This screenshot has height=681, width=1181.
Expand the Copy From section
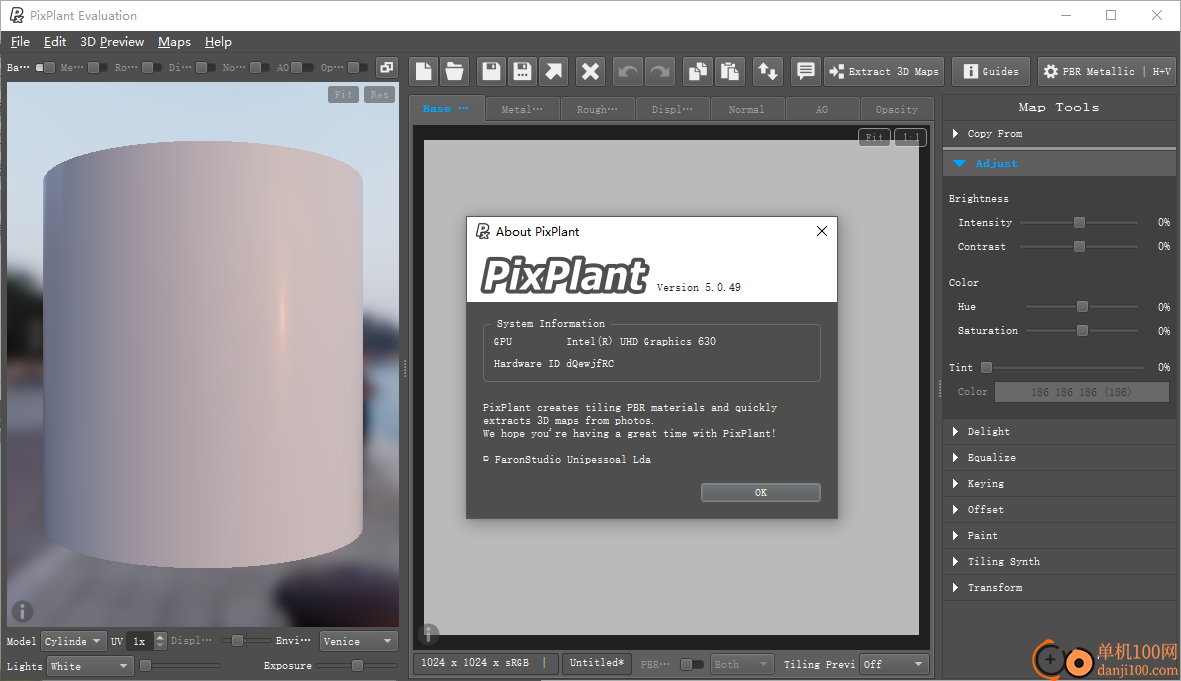[1059, 133]
